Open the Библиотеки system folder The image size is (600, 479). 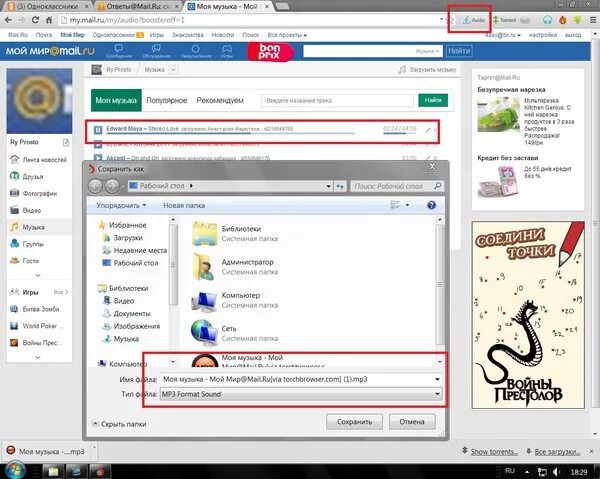point(236,233)
